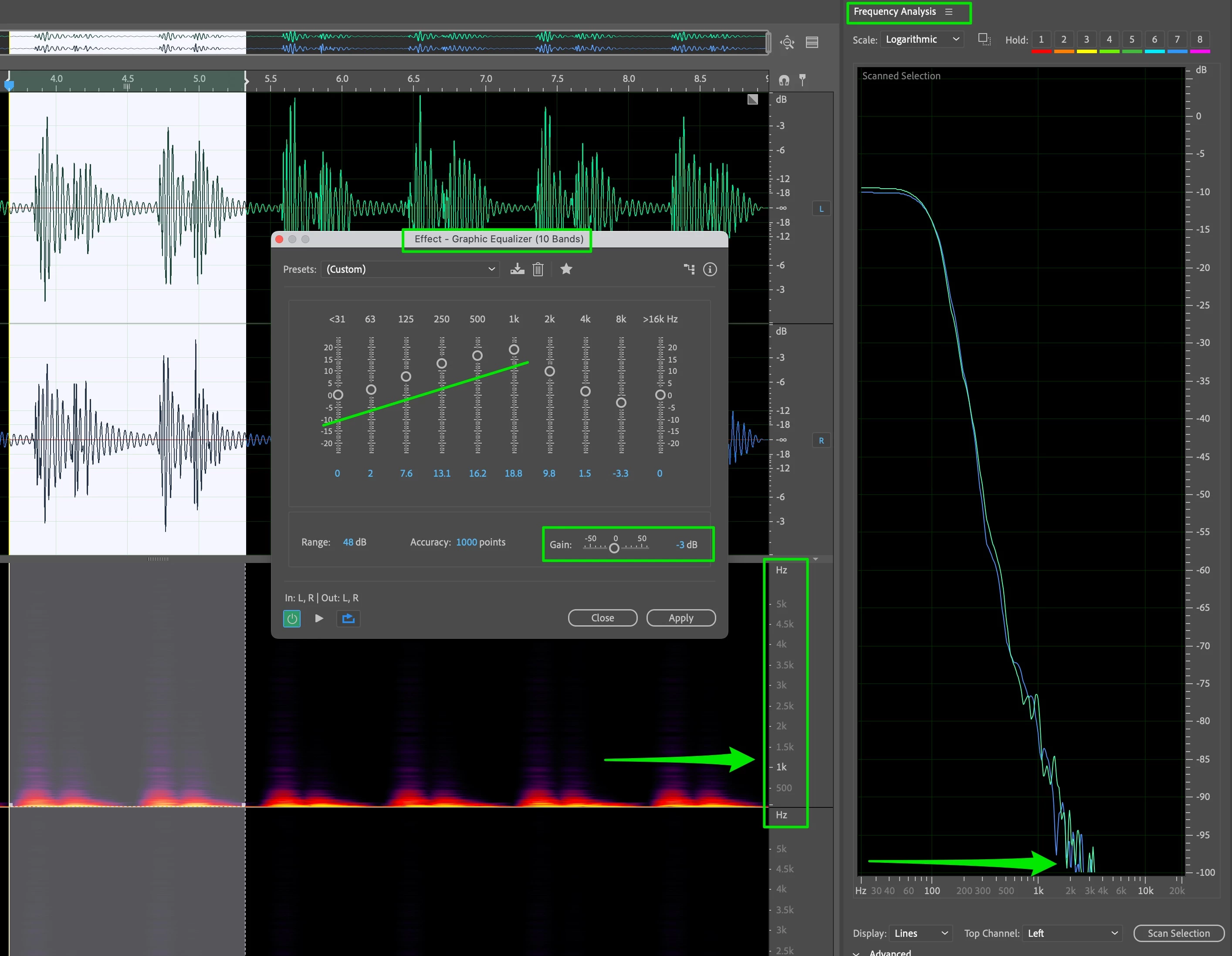Click Hold button number 3
This screenshot has width=1232, height=956.
point(1086,40)
